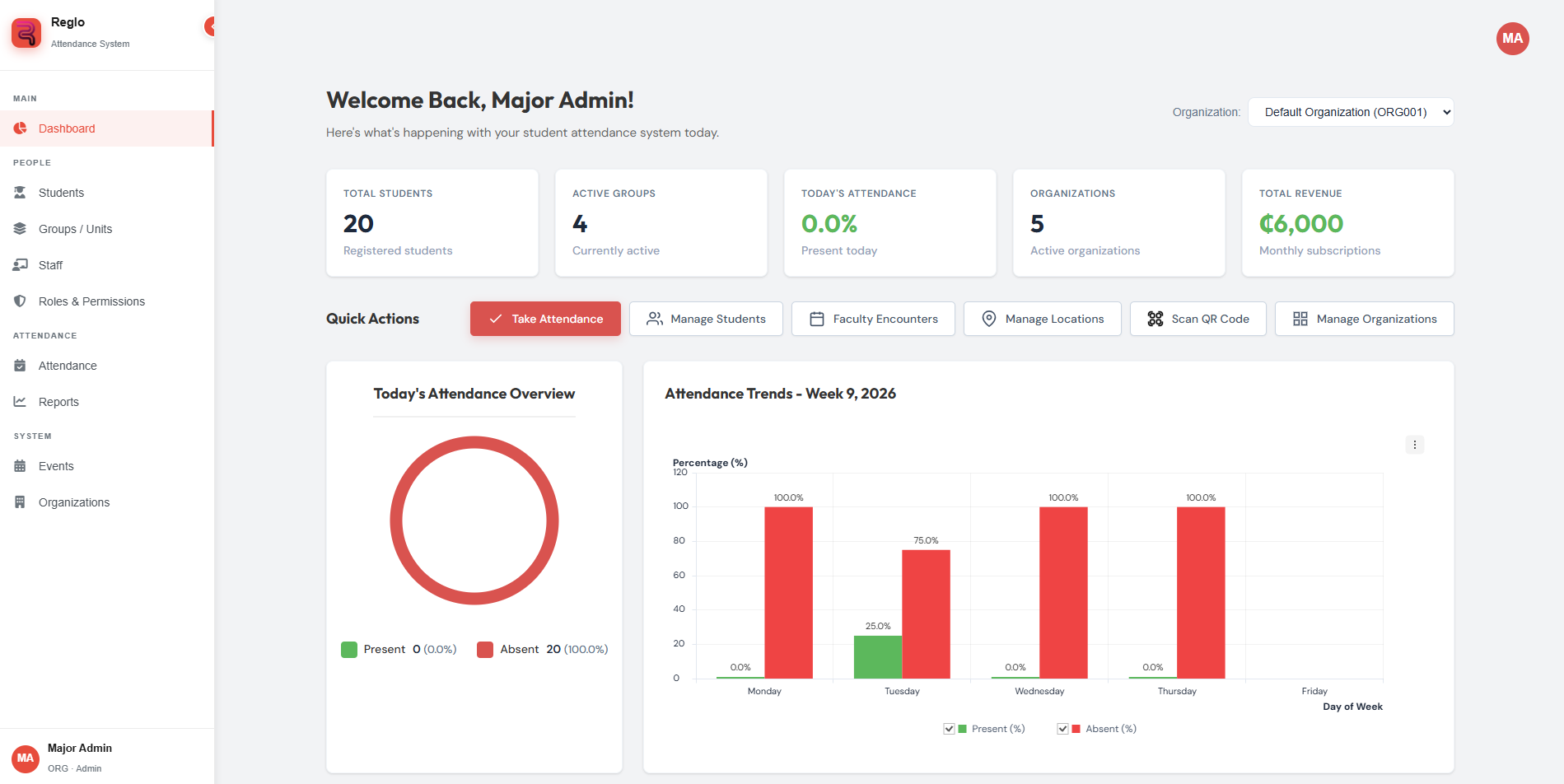Click the Staff sidebar icon
This screenshot has height=784, width=1564.
pyautogui.click(x=20, y=265)
